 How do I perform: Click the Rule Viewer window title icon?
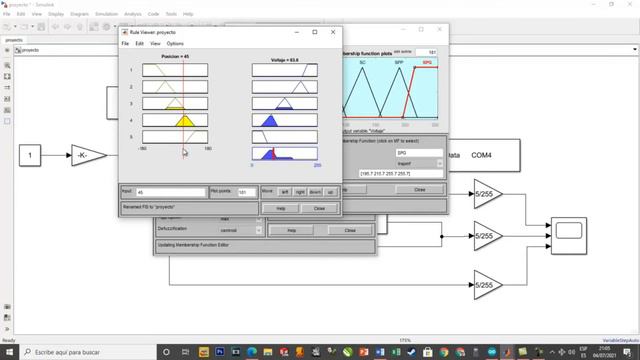[x=125, y=32]
